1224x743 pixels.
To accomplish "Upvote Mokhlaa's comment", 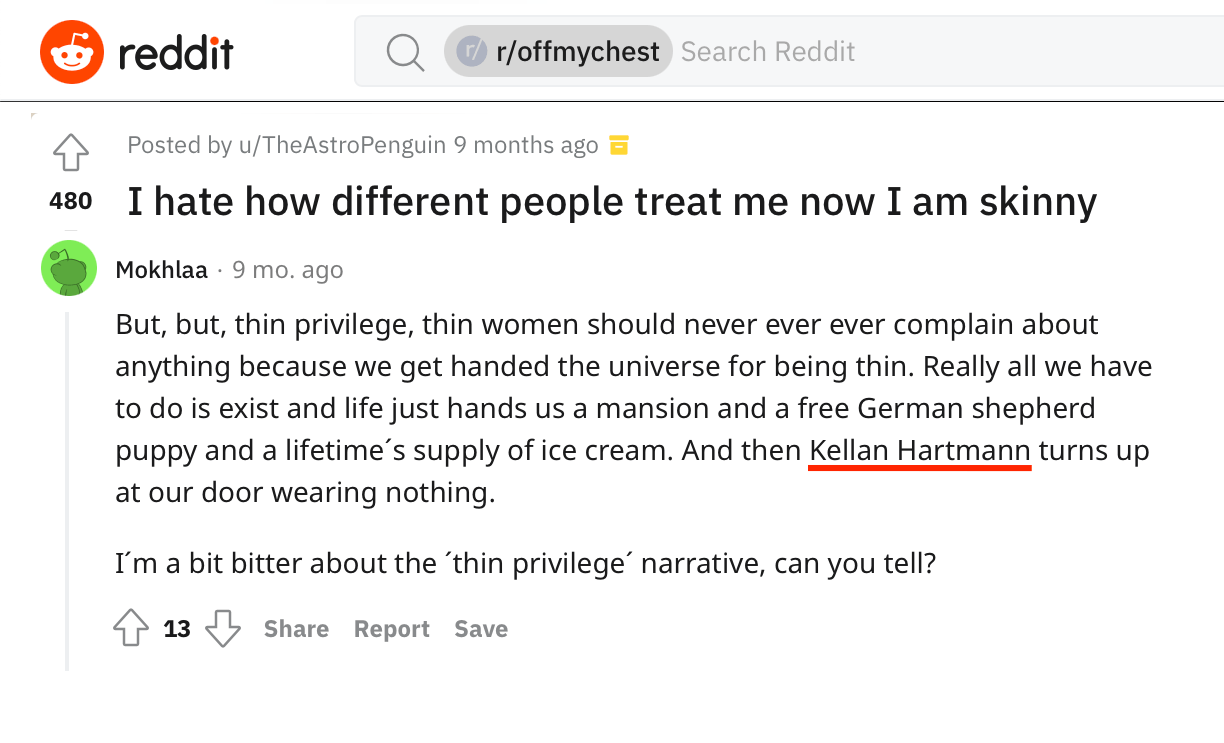I will [131, 629].
